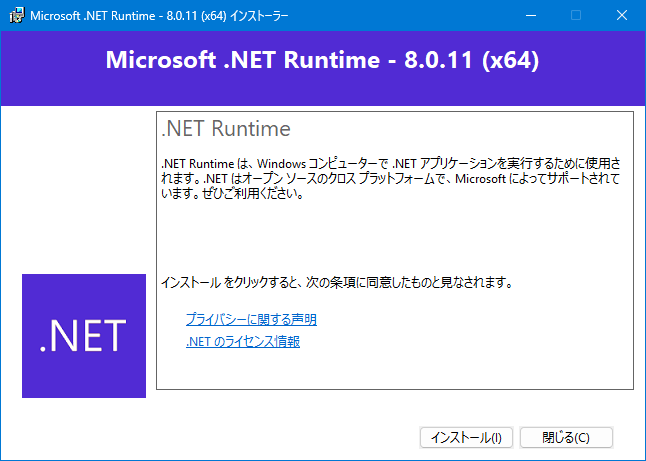Minimize the installer window

[531, 16]
